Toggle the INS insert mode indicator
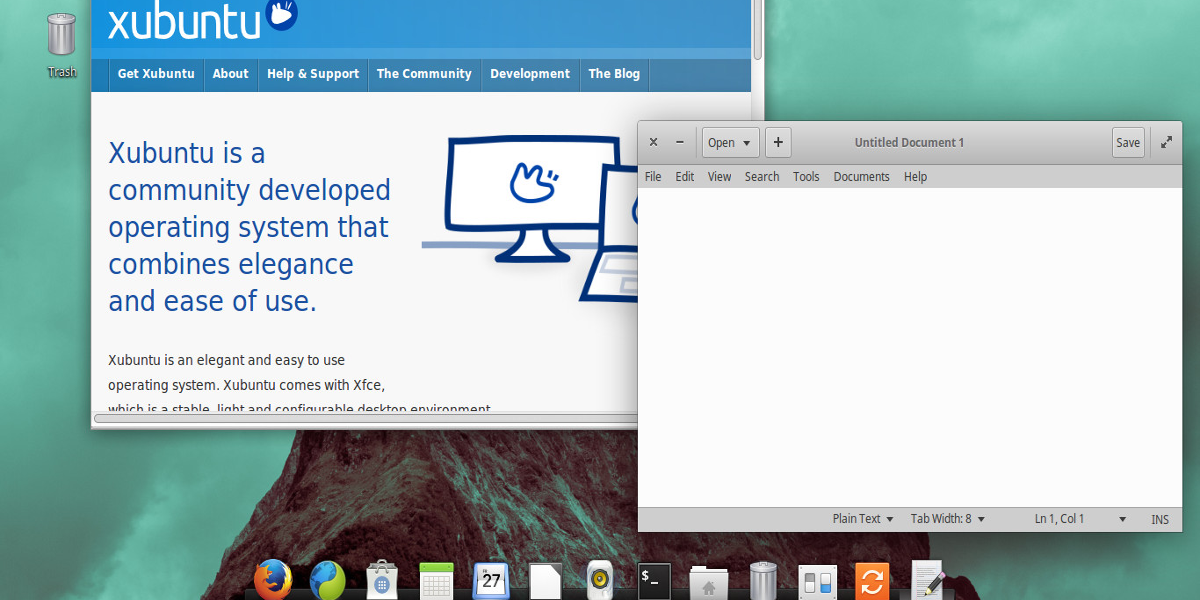Viewport: 1200px width, 600px height. pos(1160,519)
